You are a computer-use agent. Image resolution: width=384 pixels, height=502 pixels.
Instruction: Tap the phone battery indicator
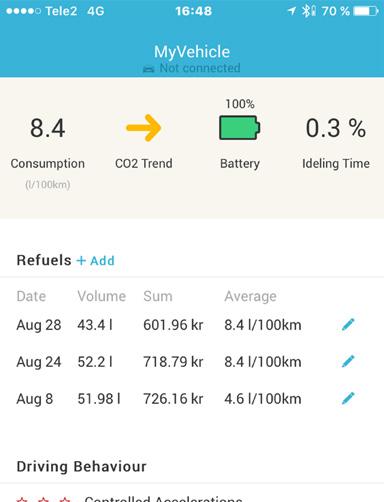click(366, 11)
